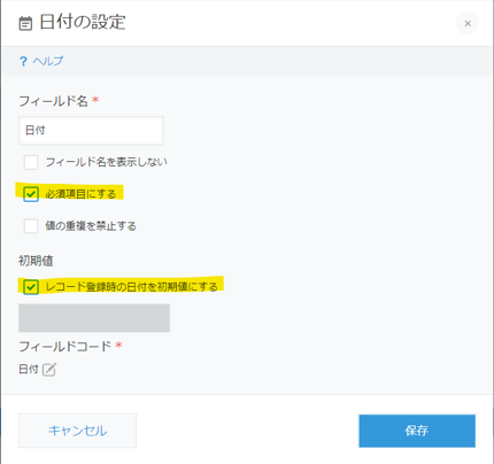This screenshot has height=464, width=494.
Task: Click the greyed-out initial value date box
Action: [94, 318]
